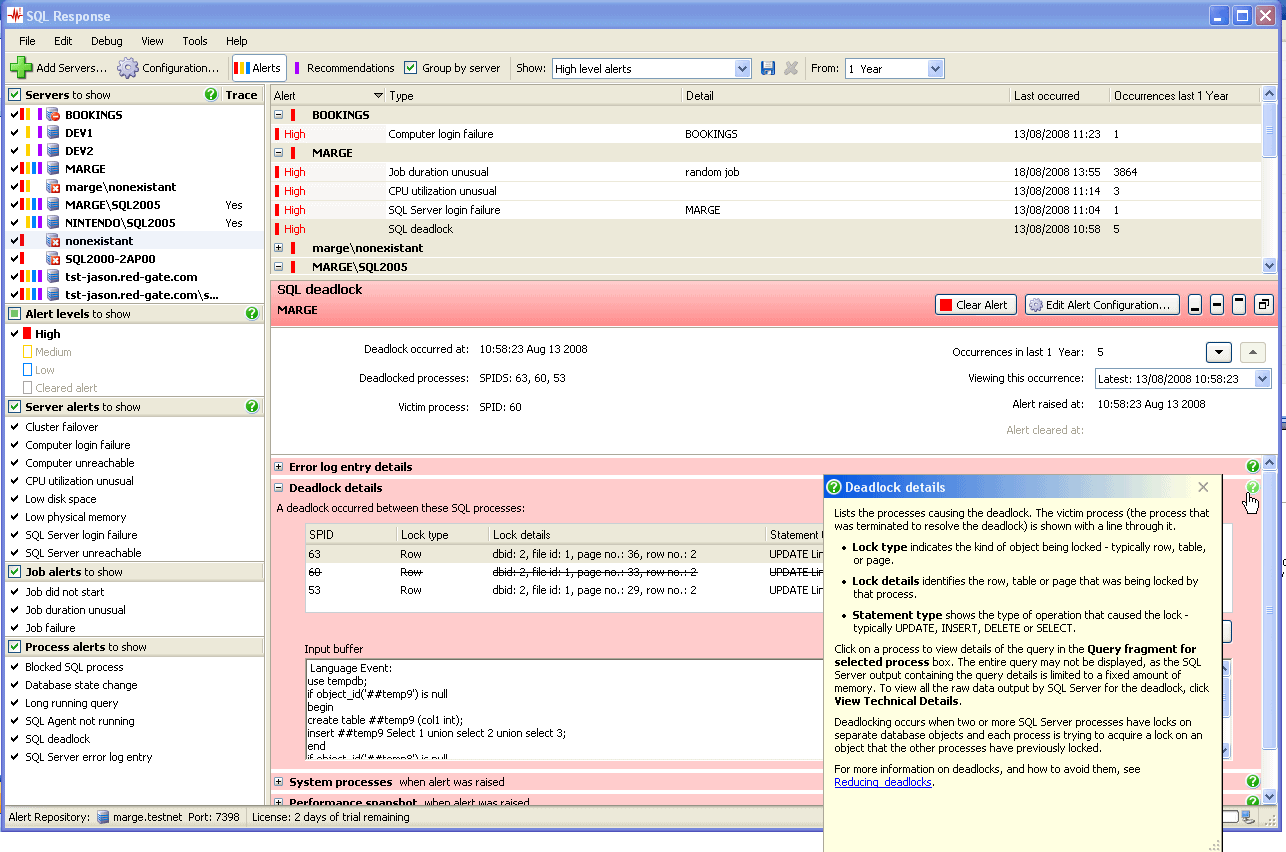
Task: Click help icon on Error log entry details
Action: pos(1253,466)
